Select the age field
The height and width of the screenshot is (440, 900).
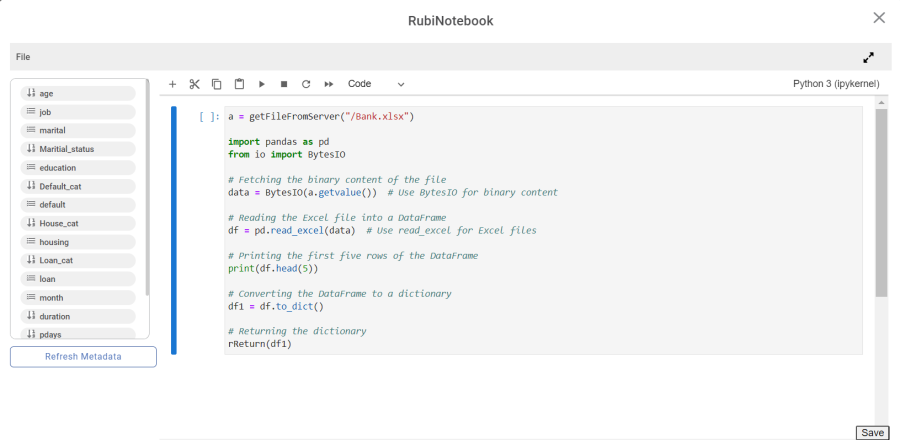click(x=78, y=94)
